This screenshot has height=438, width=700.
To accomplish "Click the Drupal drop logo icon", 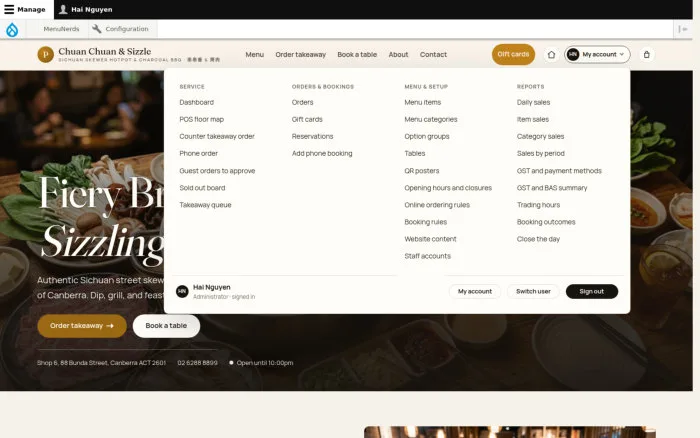I will point(12,29).
